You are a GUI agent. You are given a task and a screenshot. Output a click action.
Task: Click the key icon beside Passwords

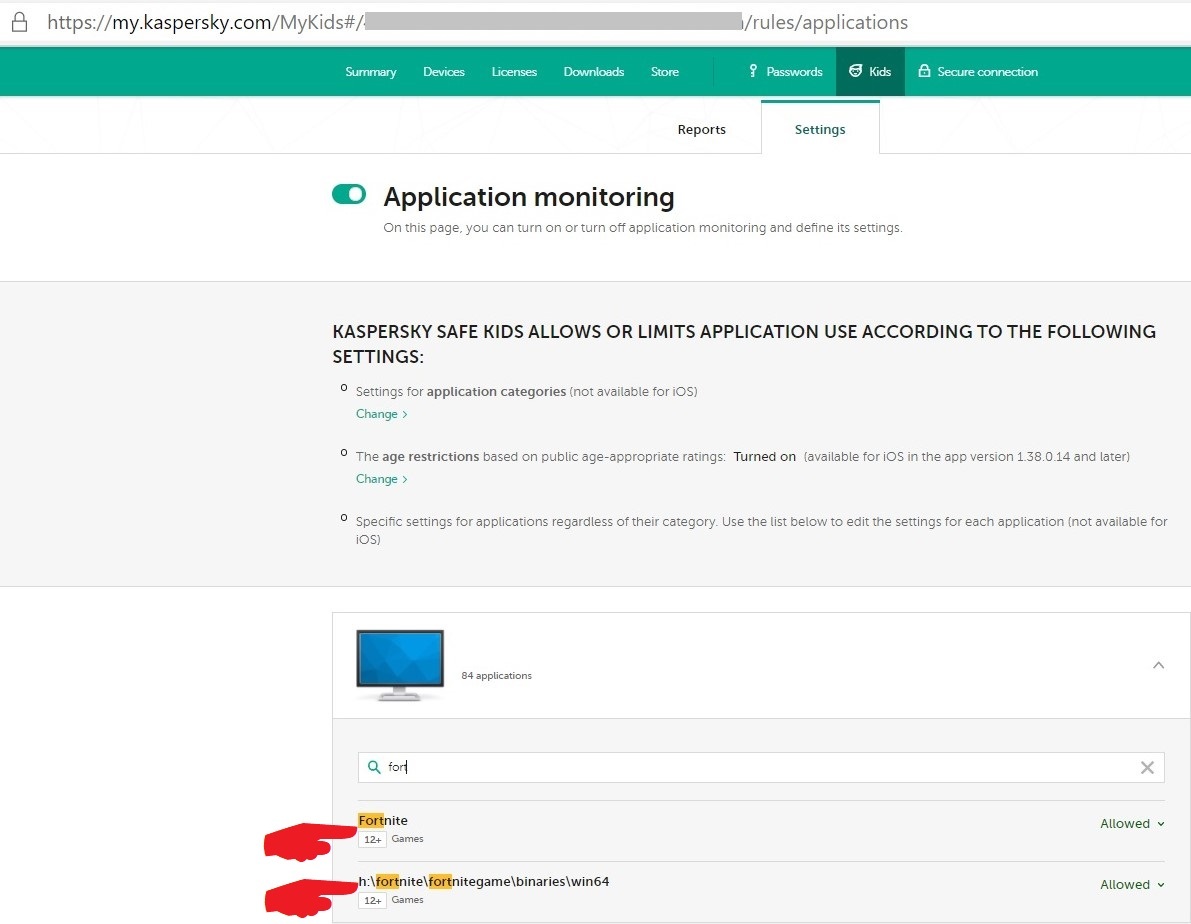click(x=753, y=71)
